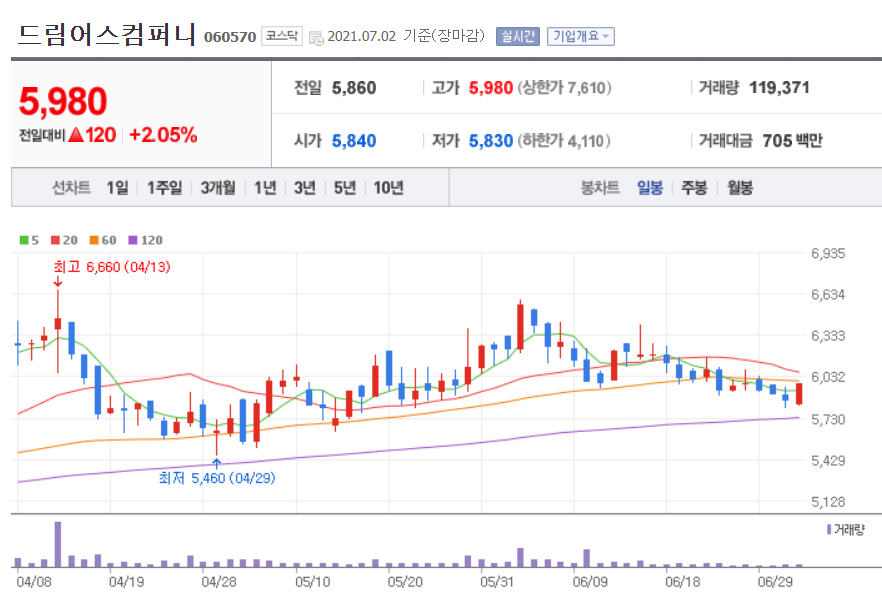The height and width of the screenshot is (601, 882).
Task: Click the 최고 6,660 (04/13) high marker
Action: [x=112, y=267]
